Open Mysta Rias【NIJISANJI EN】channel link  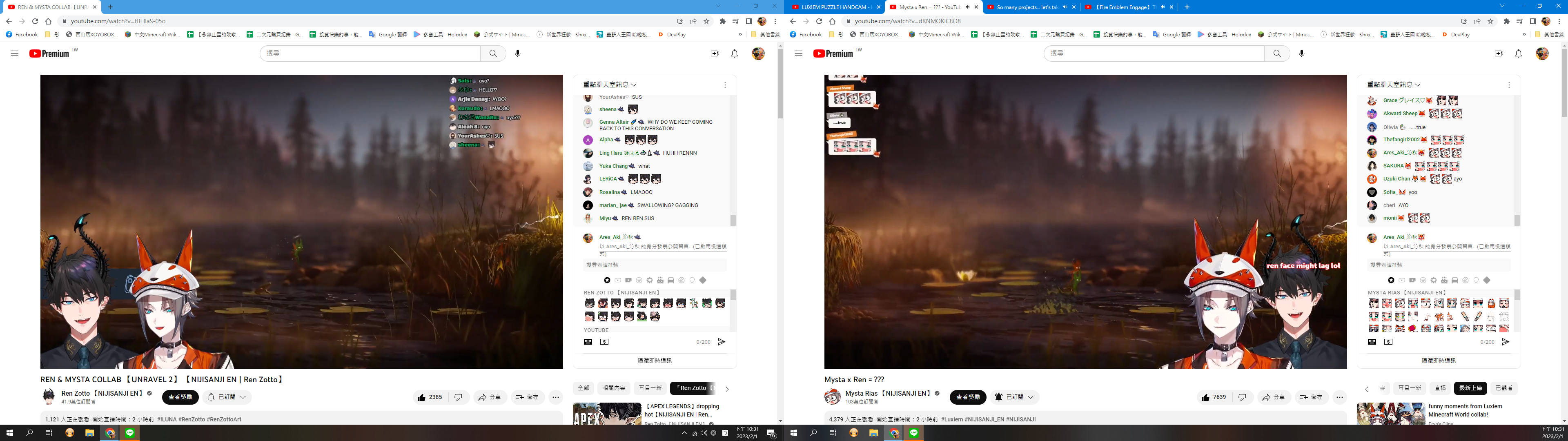click(888, 394)
